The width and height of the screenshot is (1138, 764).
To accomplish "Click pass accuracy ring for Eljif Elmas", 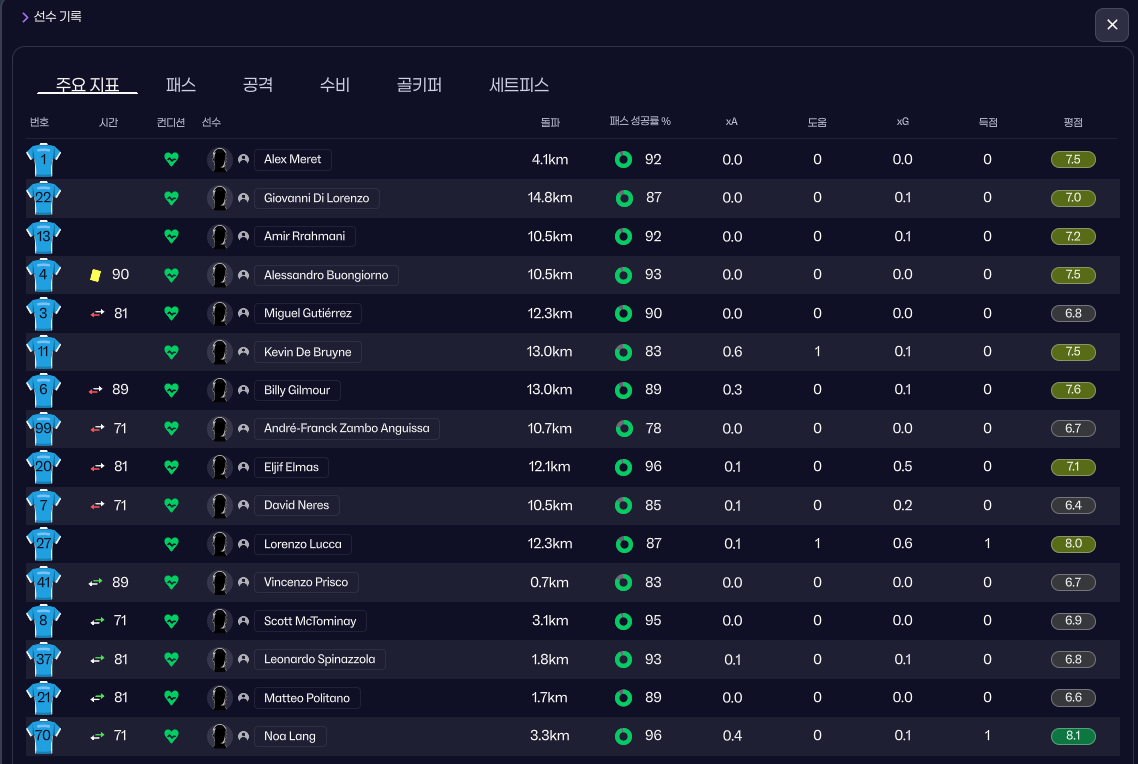I will point(623,467).
